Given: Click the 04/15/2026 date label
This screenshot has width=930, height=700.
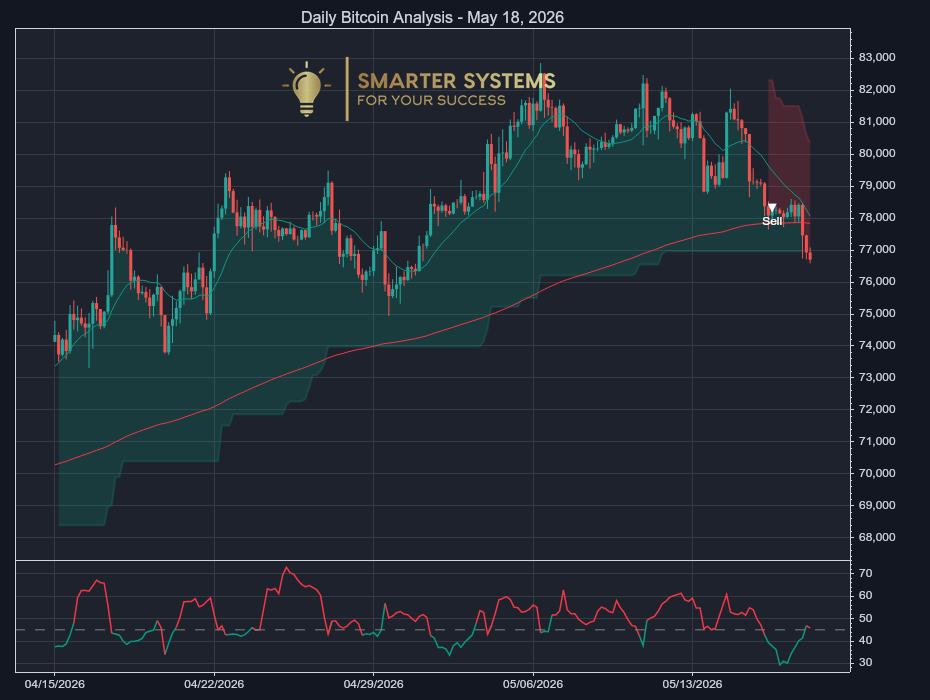Looking at the screenshot, I should (55, 684).
